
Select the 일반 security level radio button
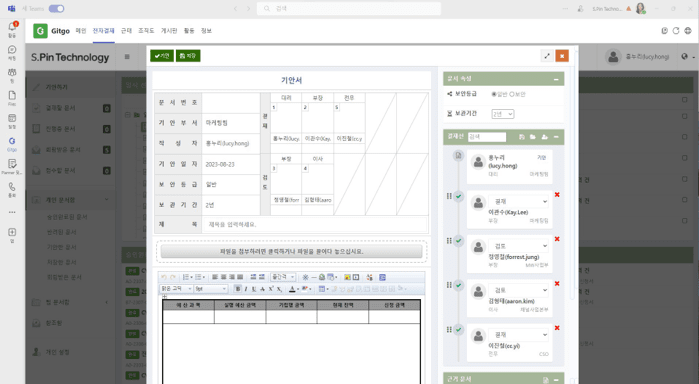click(494, 94)
